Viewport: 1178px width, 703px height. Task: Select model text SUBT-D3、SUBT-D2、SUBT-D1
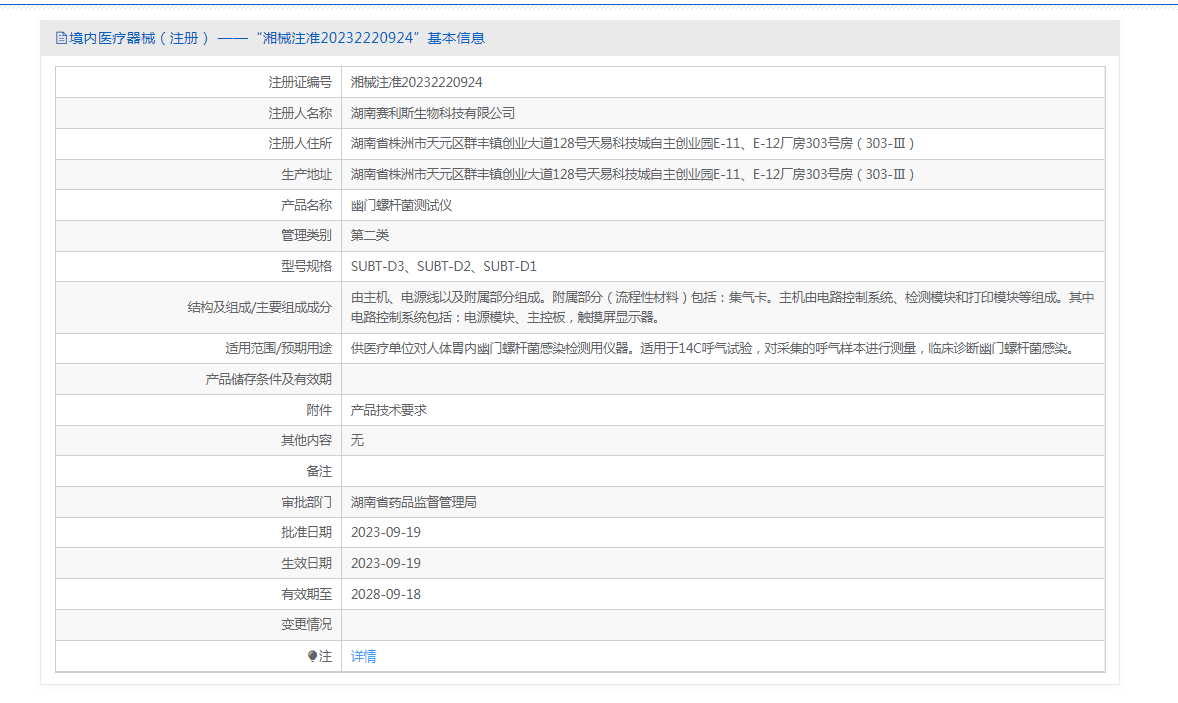[443, 266]
